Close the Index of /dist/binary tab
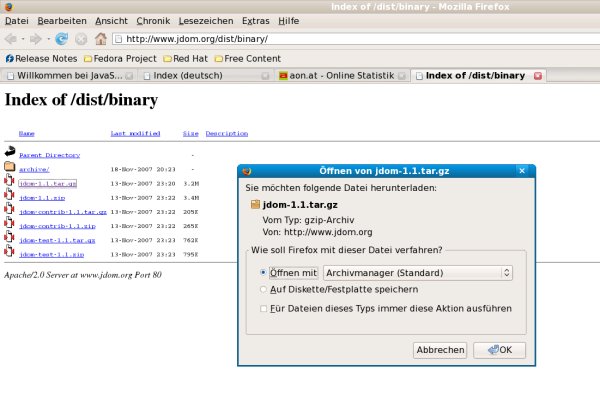Screen dimensions: 600x413 click(x=538, y=76)
